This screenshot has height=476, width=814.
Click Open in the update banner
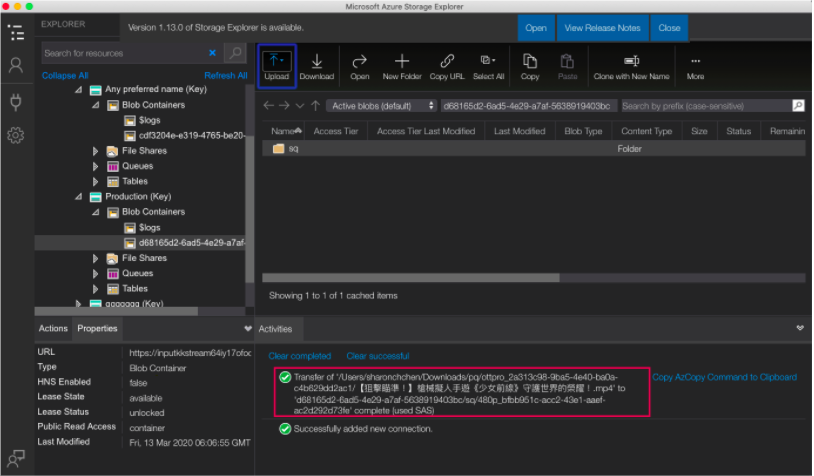coord(536,28)
